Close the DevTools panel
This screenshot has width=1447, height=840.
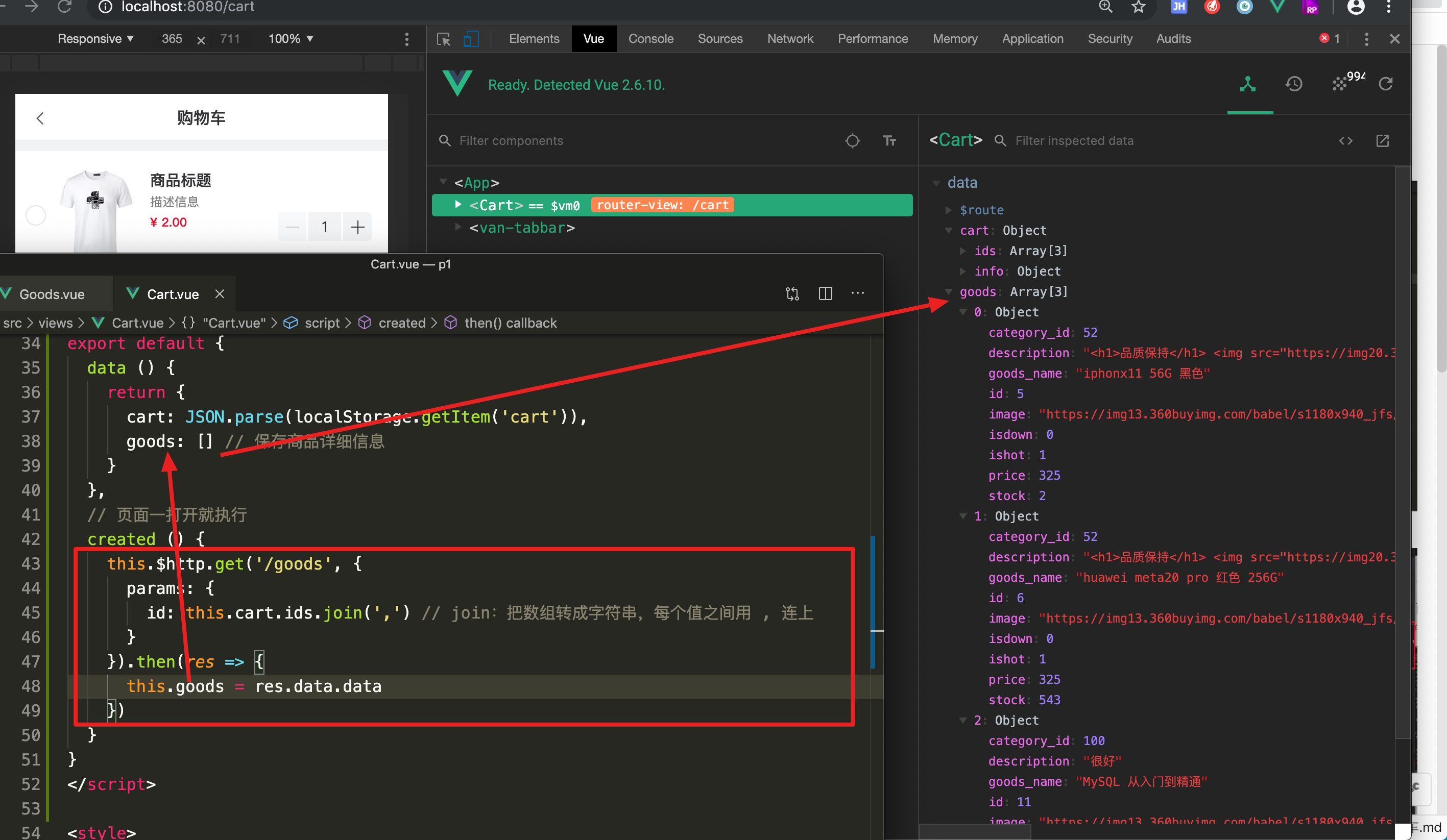point(1394,39)
